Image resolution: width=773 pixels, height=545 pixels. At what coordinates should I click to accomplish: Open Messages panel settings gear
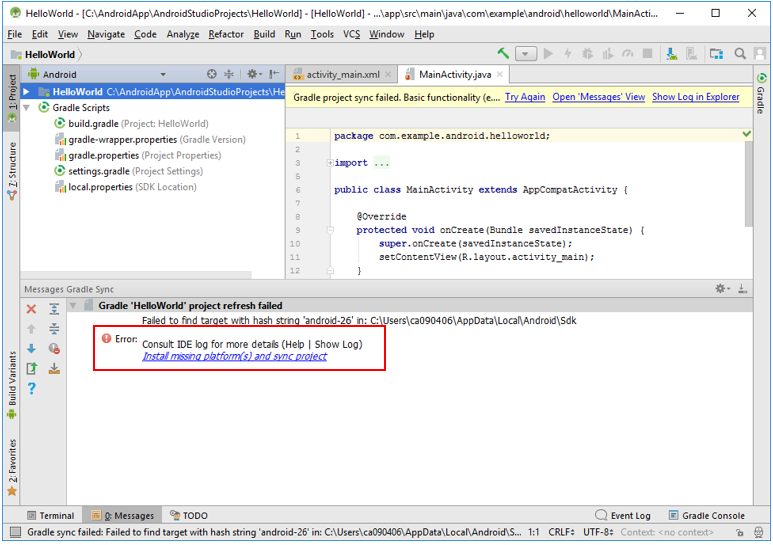point(723,289)
